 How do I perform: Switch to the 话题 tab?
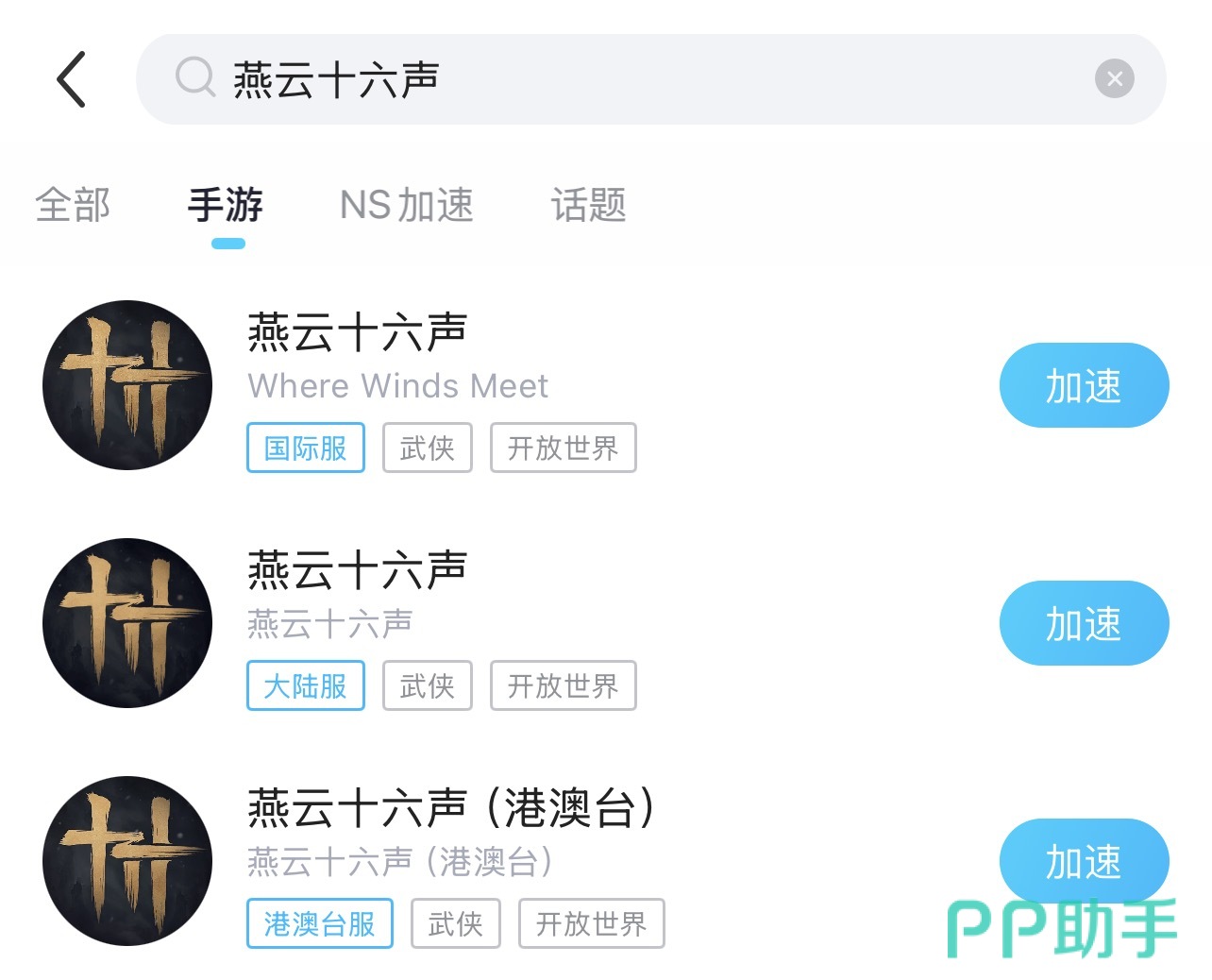(589, 205)
